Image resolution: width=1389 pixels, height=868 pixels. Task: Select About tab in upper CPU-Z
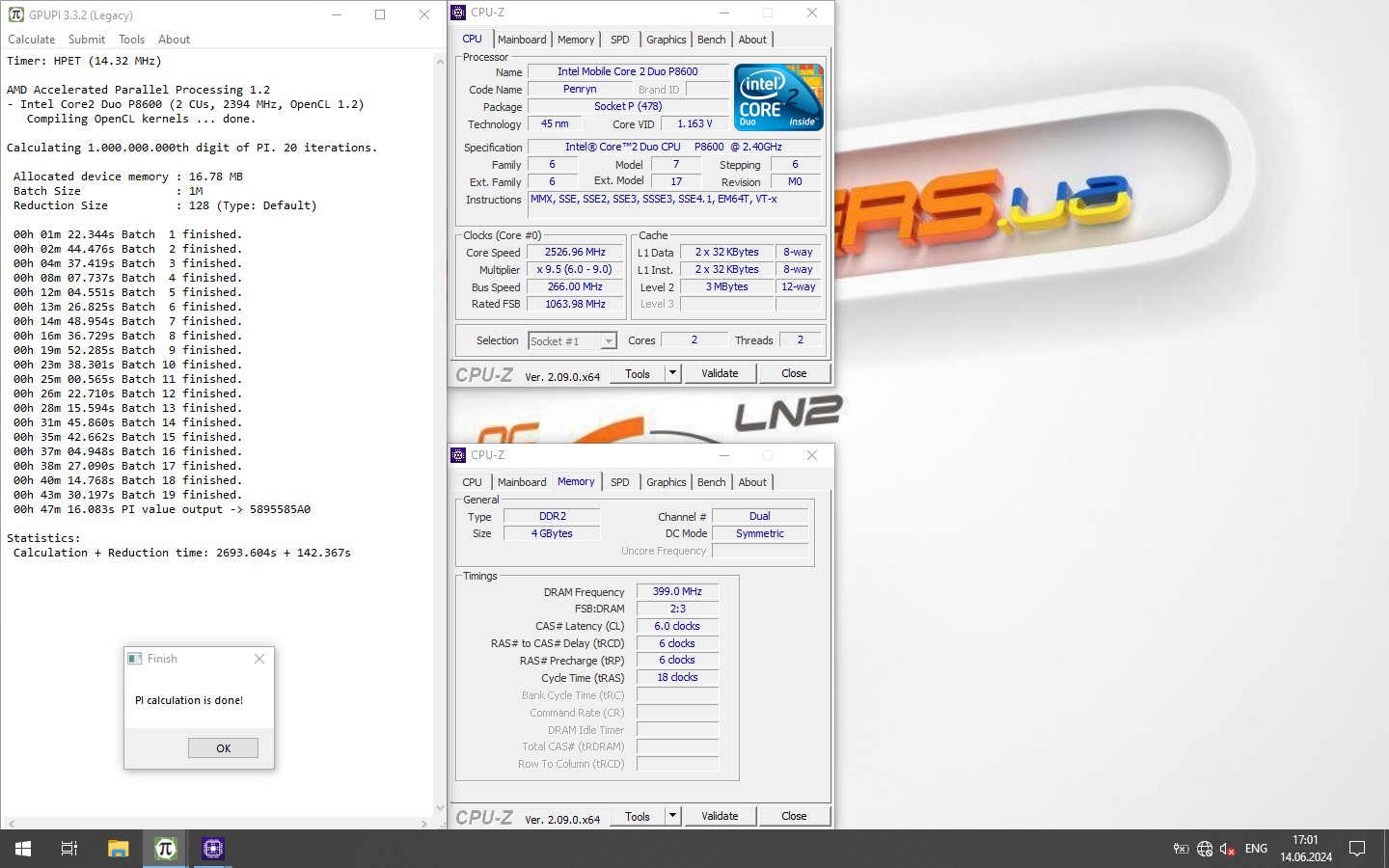[x=752, y=40]
